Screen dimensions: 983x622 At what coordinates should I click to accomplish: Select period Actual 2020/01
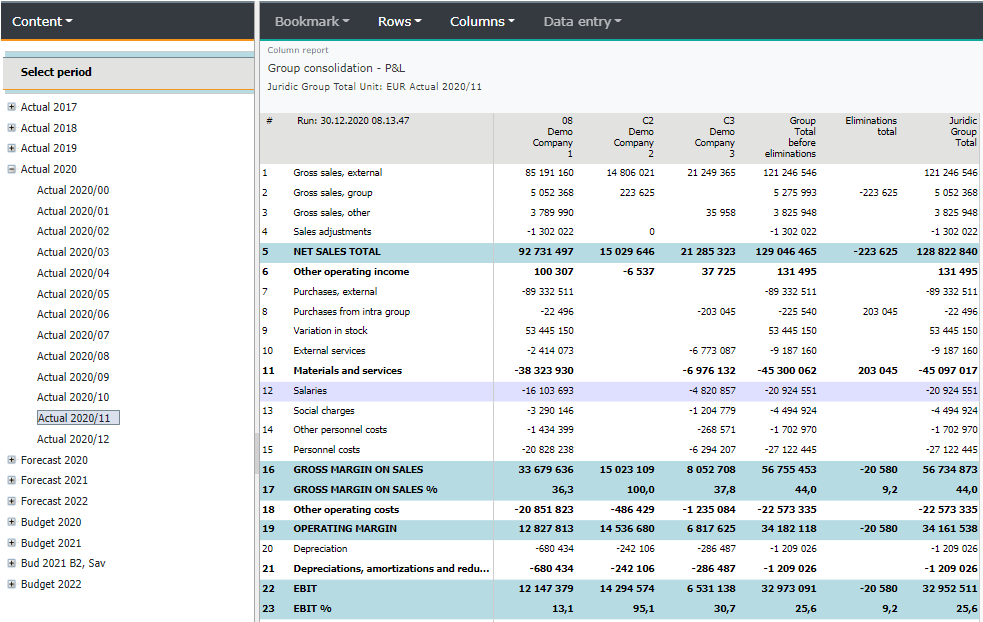pos(73,211)
